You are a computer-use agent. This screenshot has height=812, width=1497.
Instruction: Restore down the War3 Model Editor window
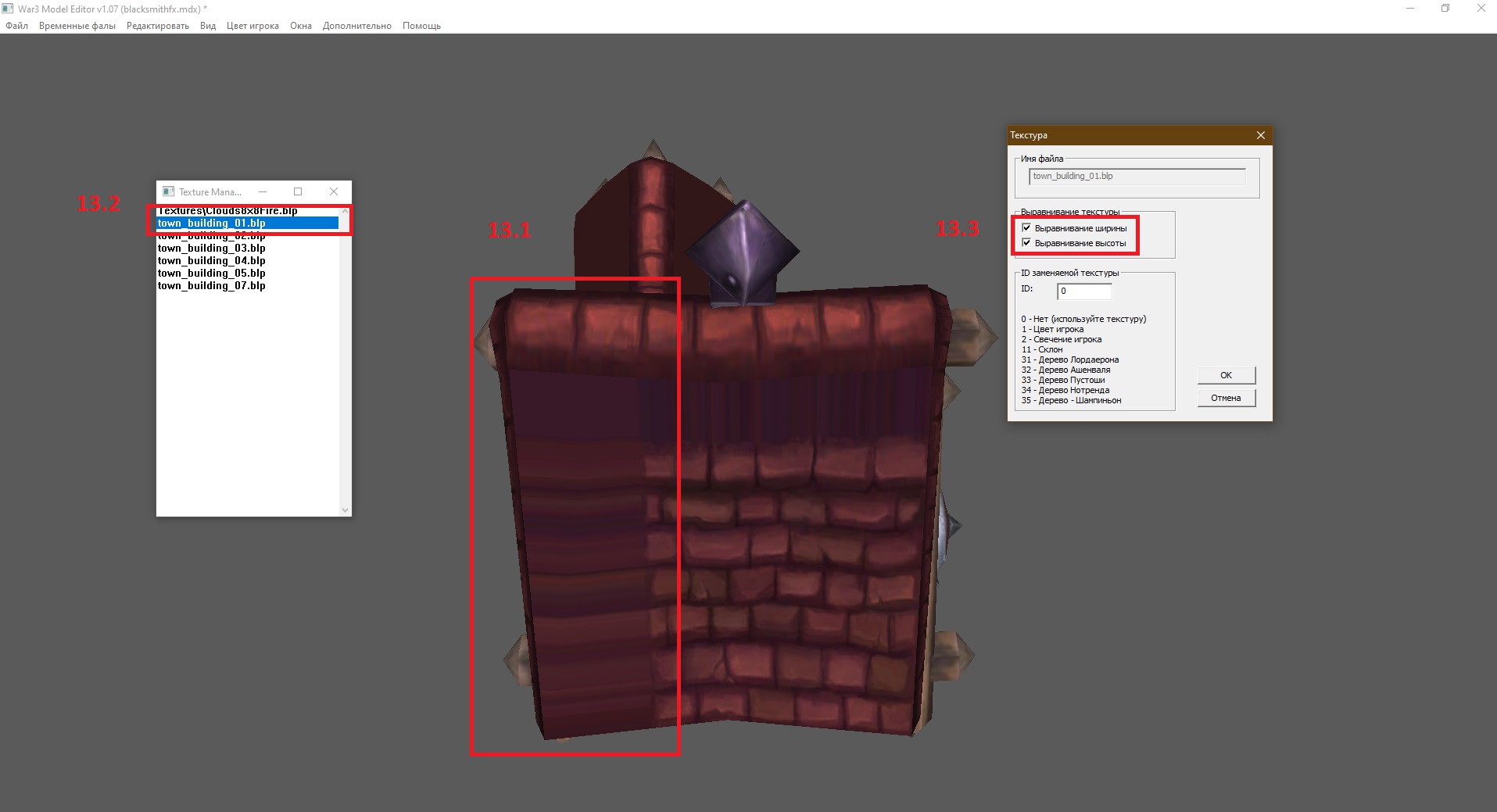(x=1445, y=9)
